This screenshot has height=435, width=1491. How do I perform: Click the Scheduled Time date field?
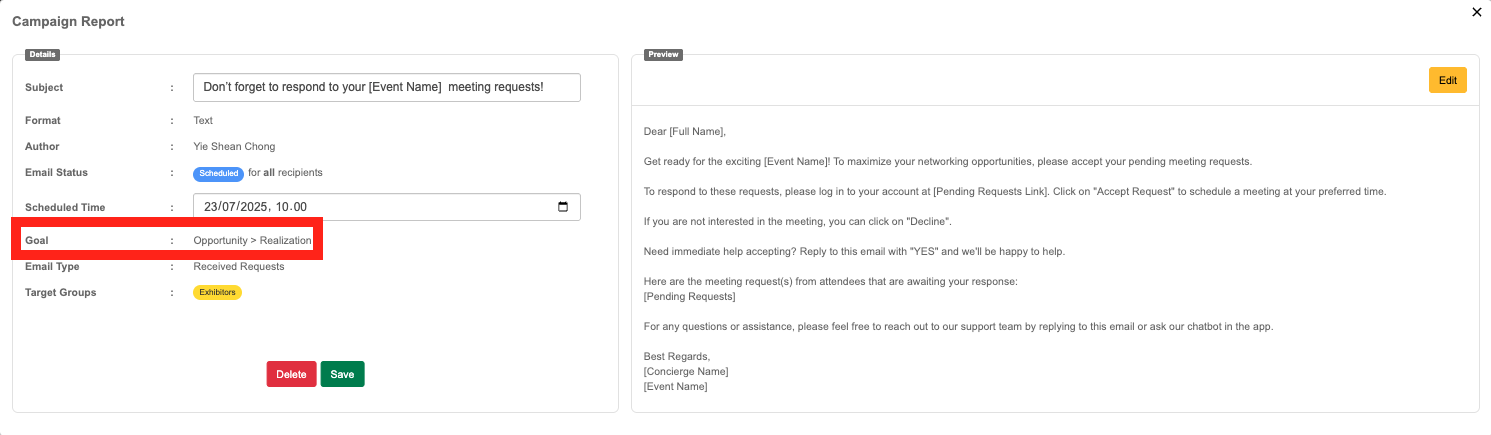[370, 207]
